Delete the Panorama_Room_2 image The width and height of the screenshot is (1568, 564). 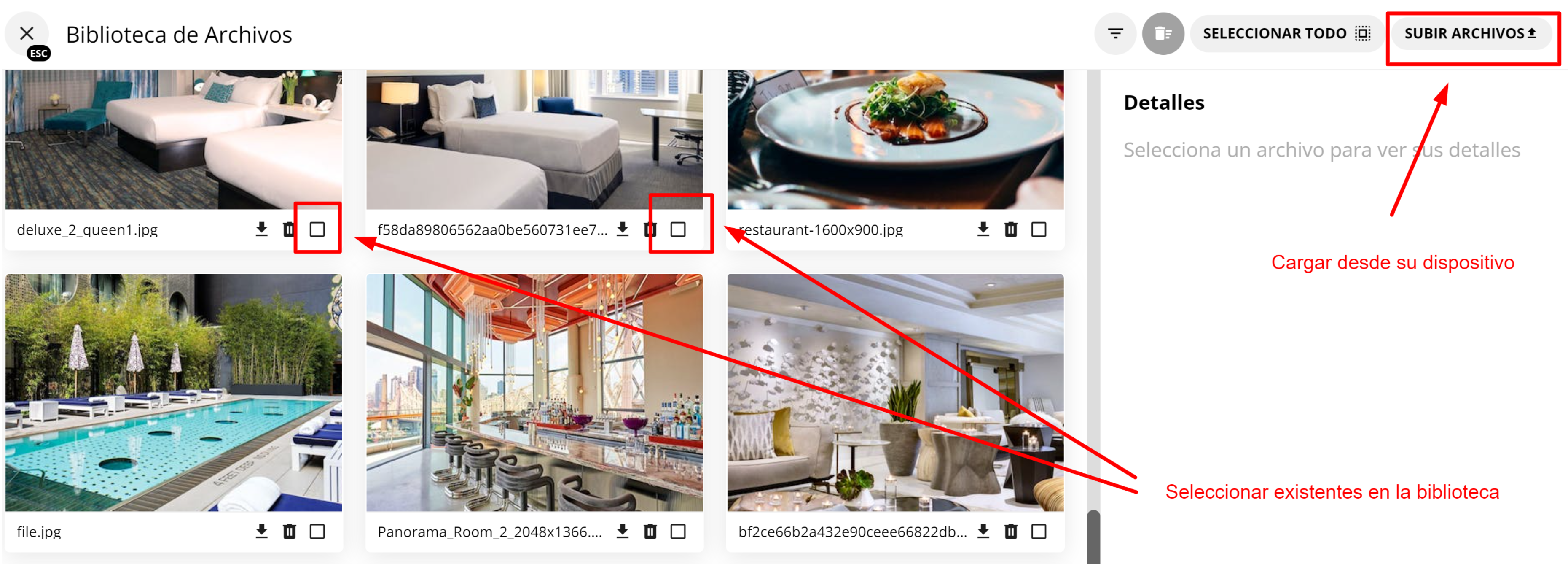(x=650, y=531)
